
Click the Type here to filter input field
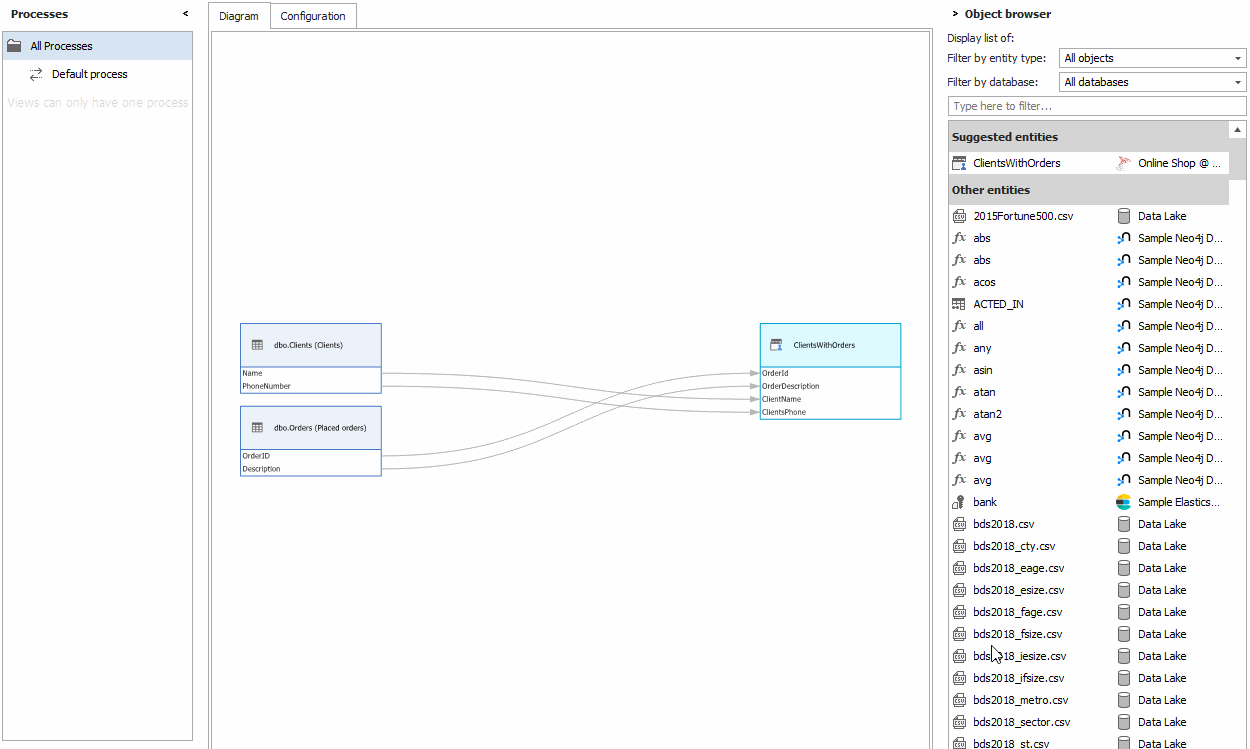[x=1097, y=106]
